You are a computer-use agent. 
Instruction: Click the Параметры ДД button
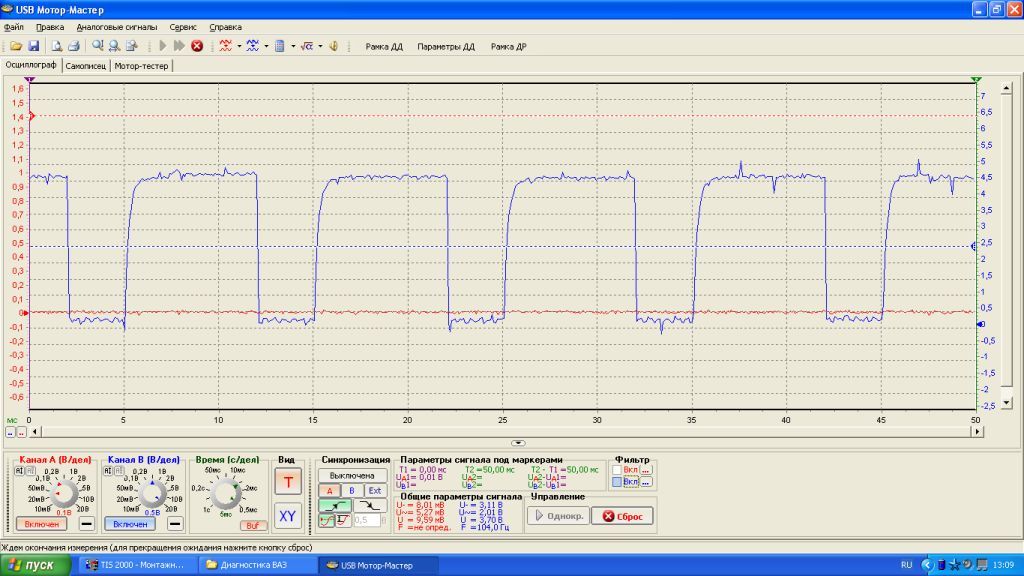click(x=446, y=46)
